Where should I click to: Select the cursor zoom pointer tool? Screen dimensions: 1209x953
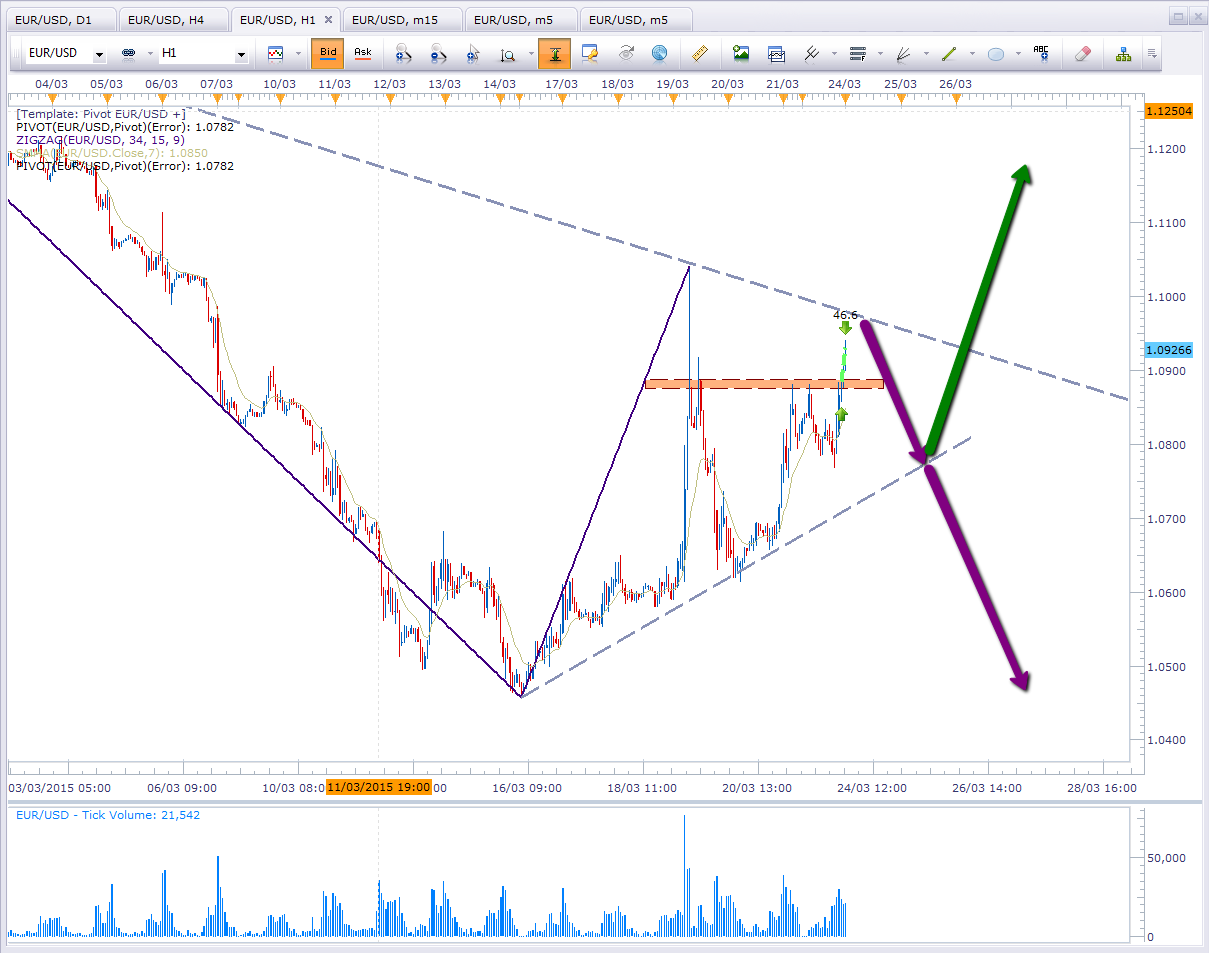point(472,54)
